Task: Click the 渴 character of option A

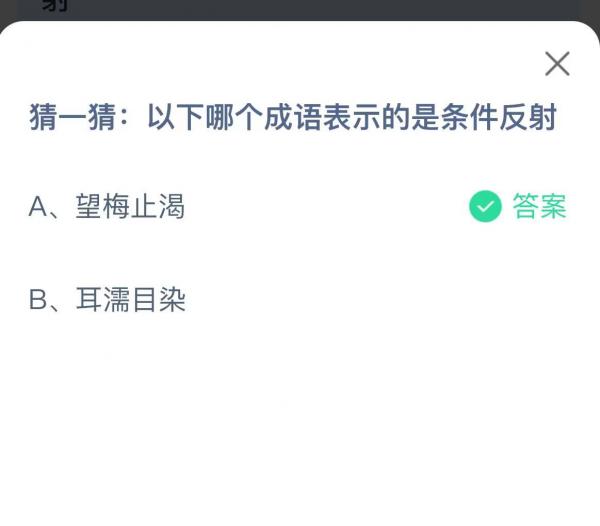Action: [x=172, y=207]
